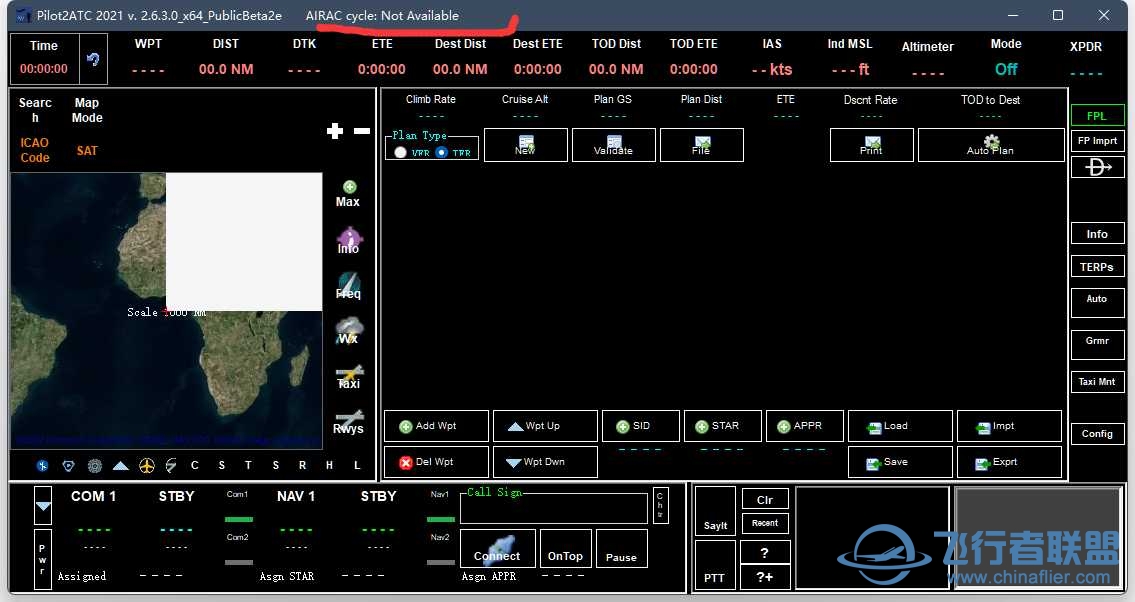Toggle the blue compass-star map icon
Viewport: 1135px width, 602px height.
pyautogui.click(x=42, y=466)
